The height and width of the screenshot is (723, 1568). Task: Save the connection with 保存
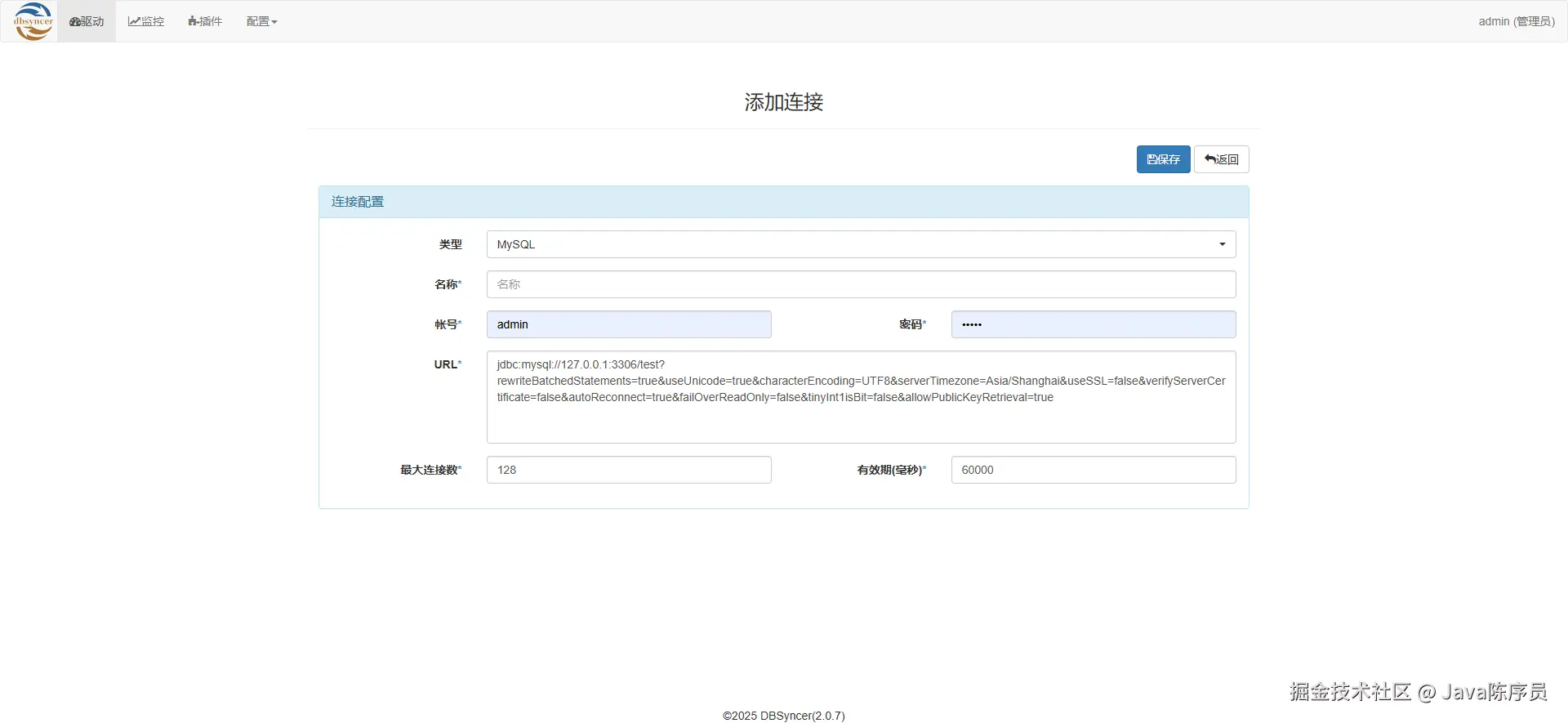pyautogui.click(x=1163, y=159)
